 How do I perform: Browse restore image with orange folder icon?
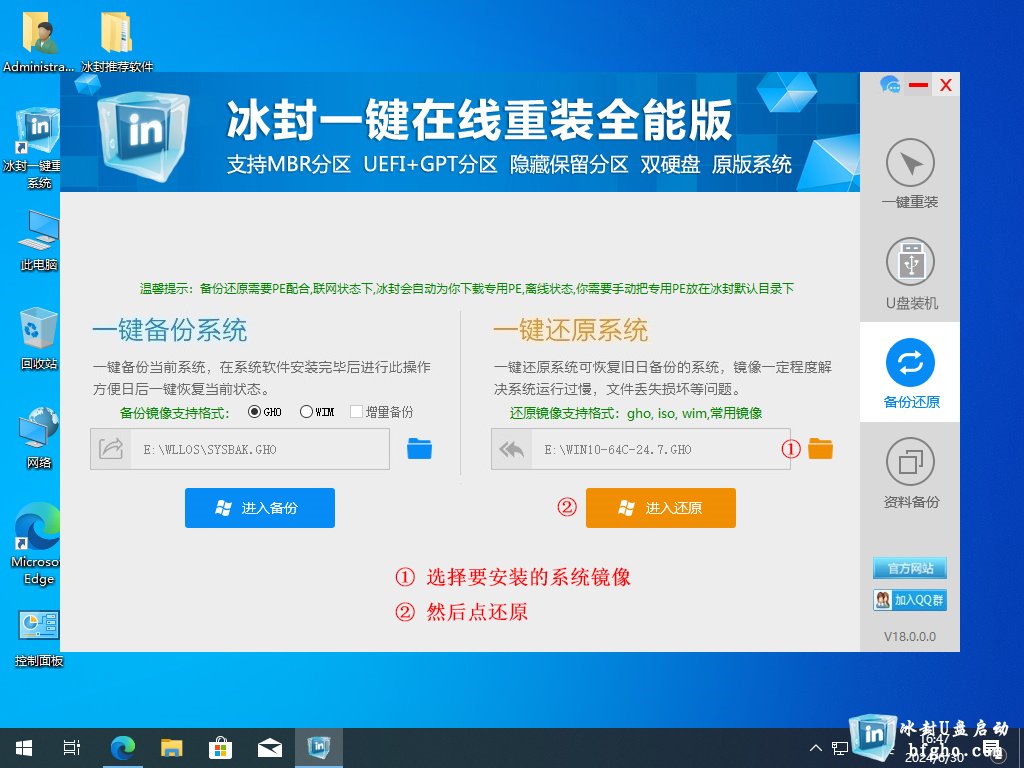point(820,449)
